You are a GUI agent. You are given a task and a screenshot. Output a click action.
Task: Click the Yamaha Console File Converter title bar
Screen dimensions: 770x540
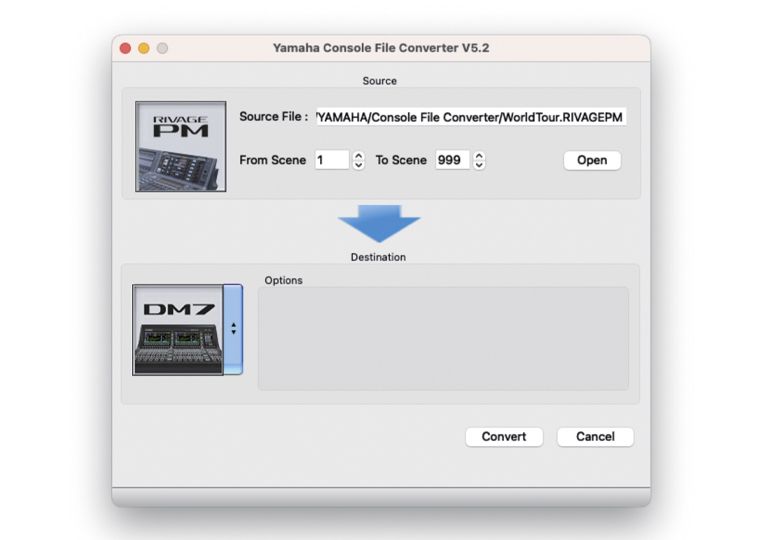381,48
